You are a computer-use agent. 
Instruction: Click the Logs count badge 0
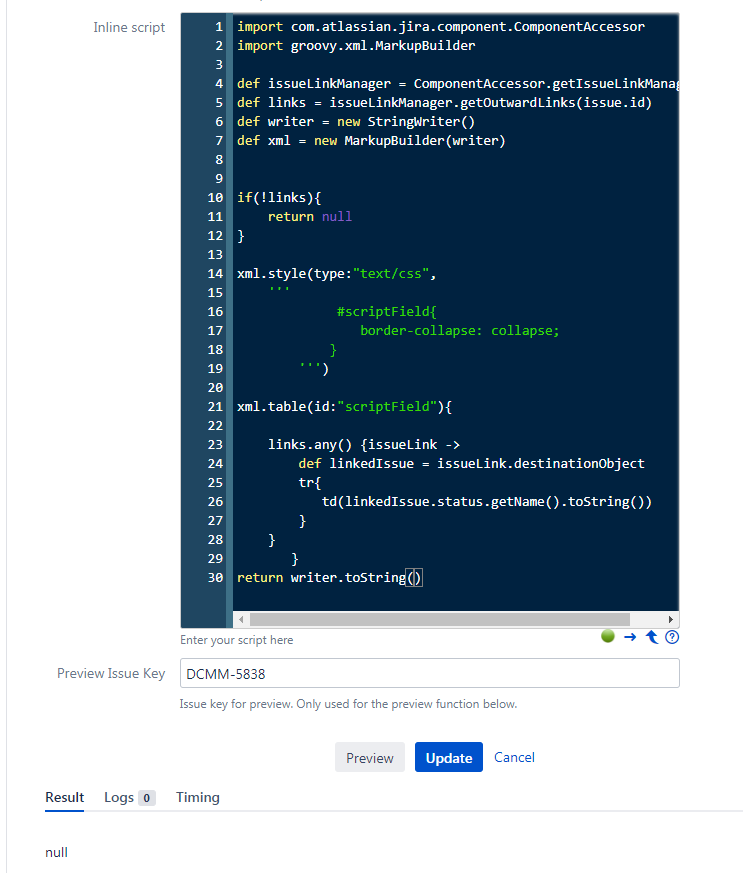(x=146, y=798)
